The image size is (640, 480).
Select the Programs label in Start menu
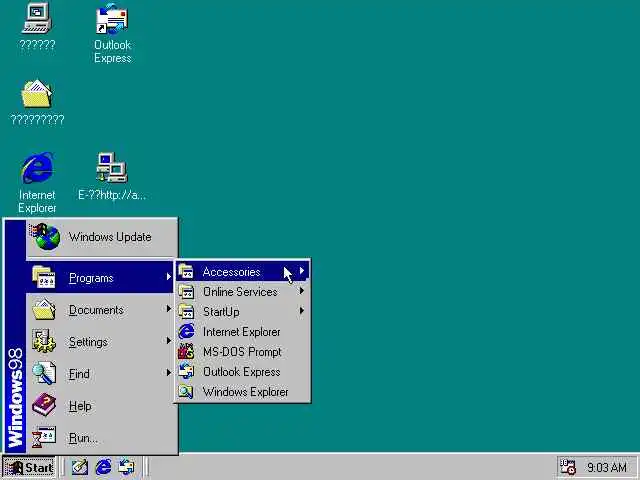pos(91,278)
